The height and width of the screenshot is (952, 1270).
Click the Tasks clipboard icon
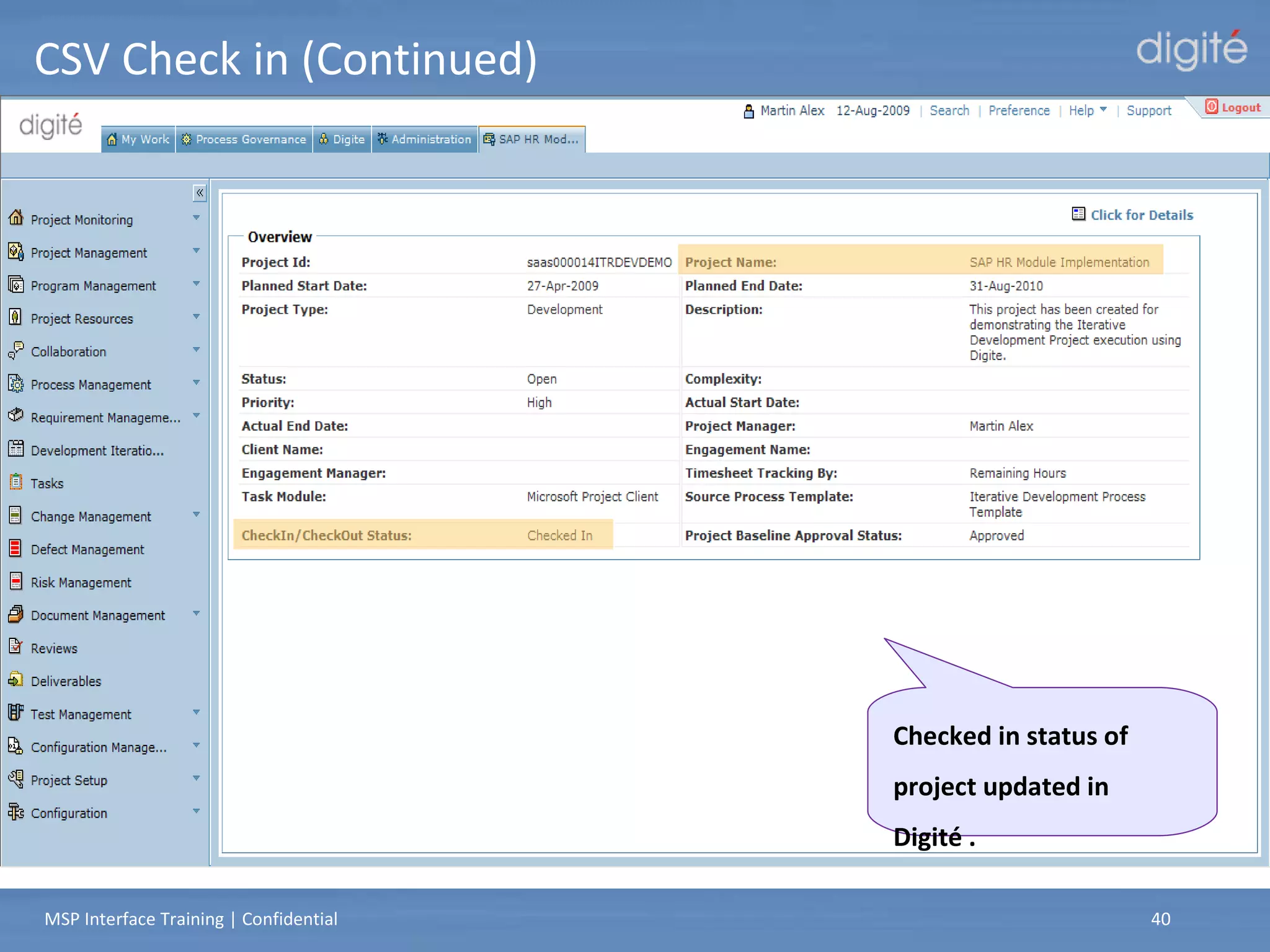point(16,482)
